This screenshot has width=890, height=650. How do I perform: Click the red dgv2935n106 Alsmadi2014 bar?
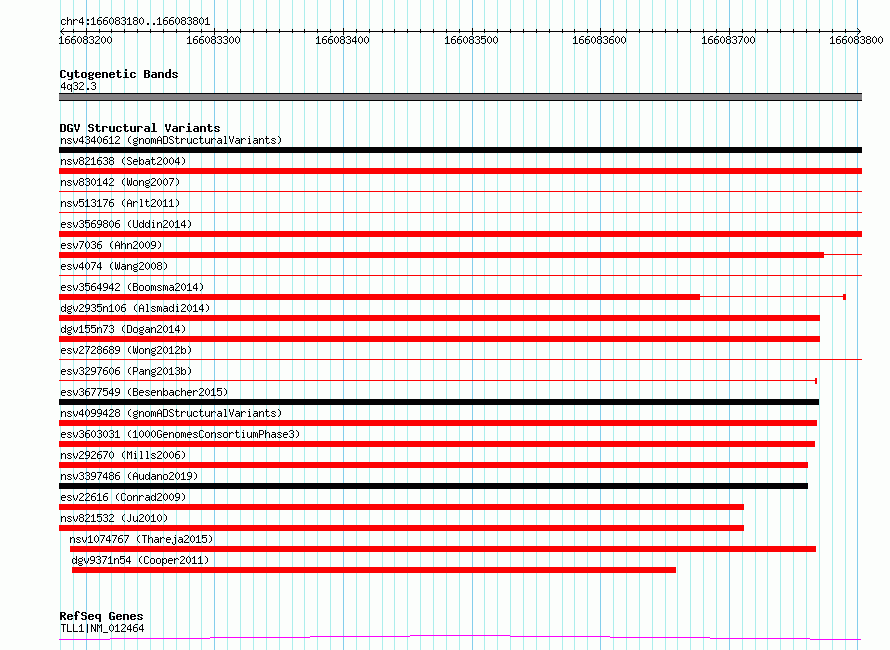tap(439, 318)
